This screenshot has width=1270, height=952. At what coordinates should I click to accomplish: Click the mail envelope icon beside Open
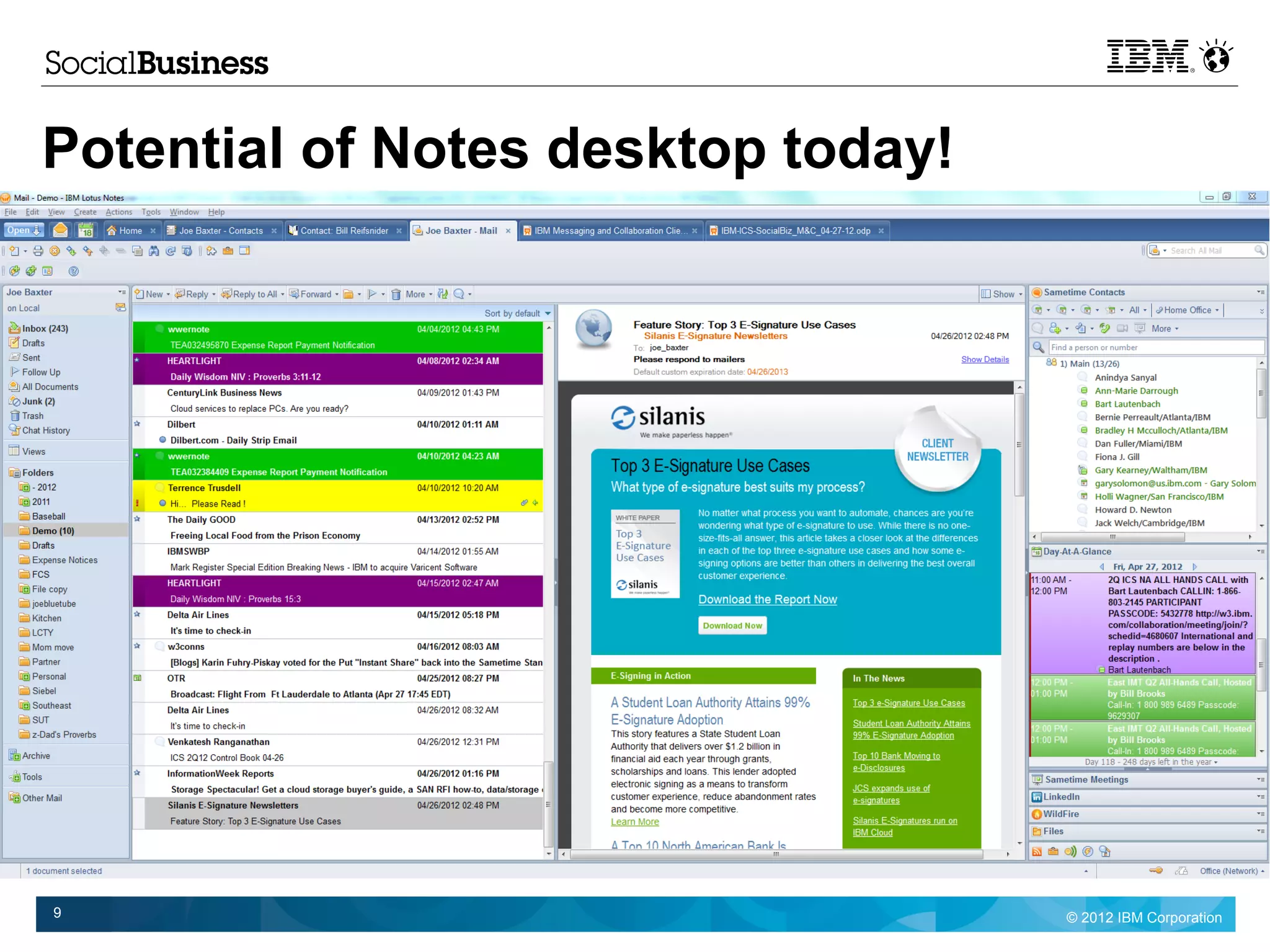point(60,231)
